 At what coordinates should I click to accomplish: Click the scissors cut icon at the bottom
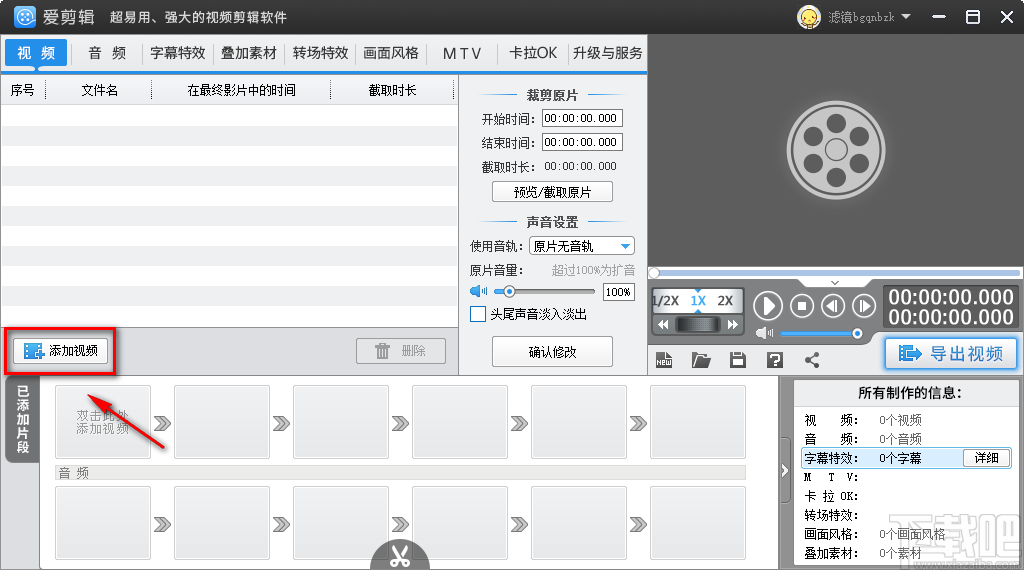[400, 554]
